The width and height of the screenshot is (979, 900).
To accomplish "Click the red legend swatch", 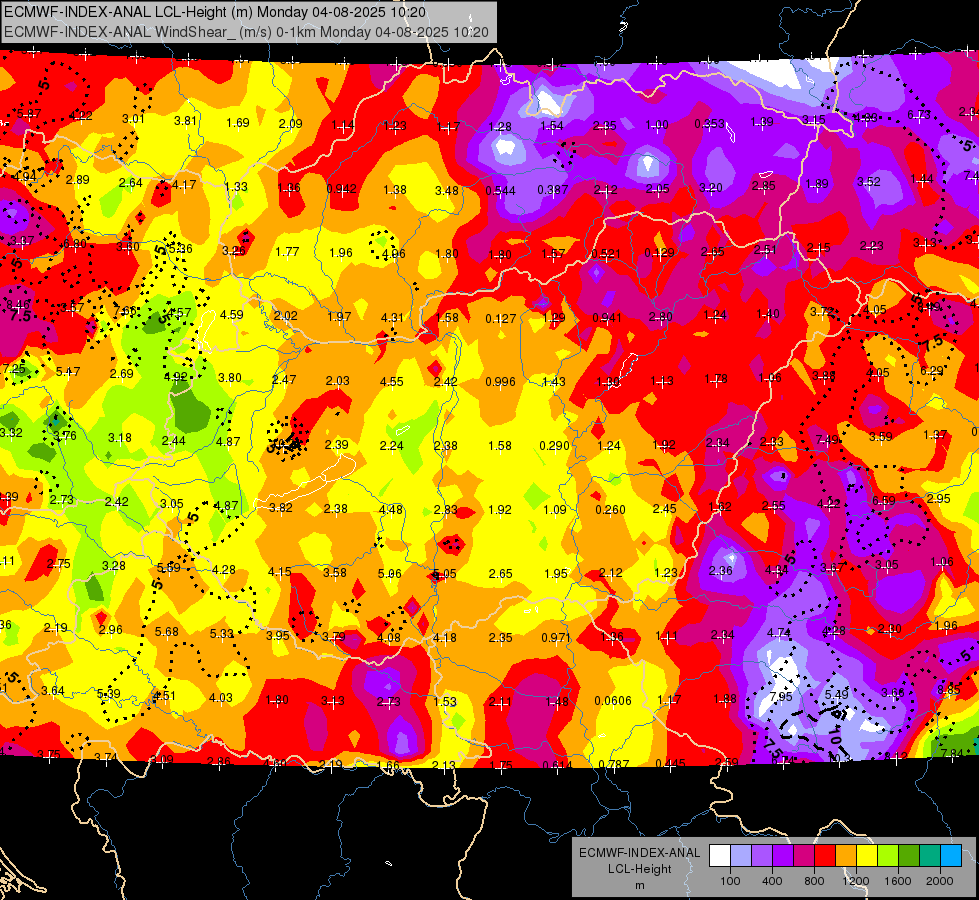I will [825, 855].
